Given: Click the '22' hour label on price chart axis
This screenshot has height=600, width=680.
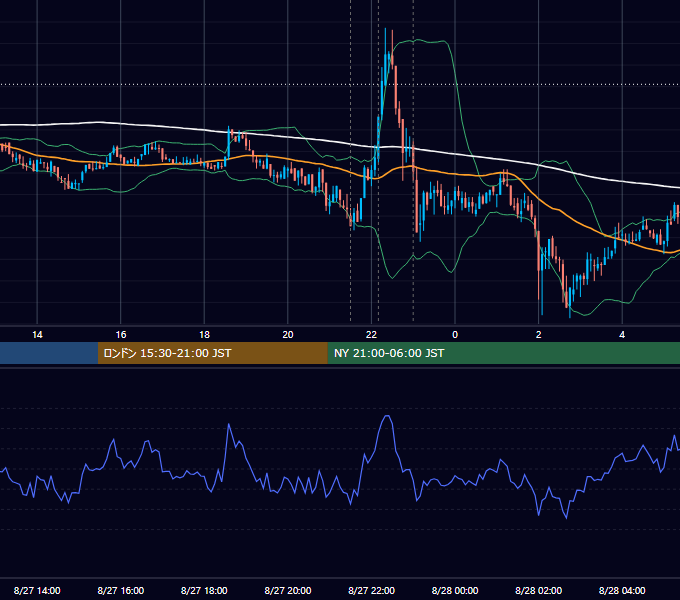Looking at the screenshot, I should point(371,335).
